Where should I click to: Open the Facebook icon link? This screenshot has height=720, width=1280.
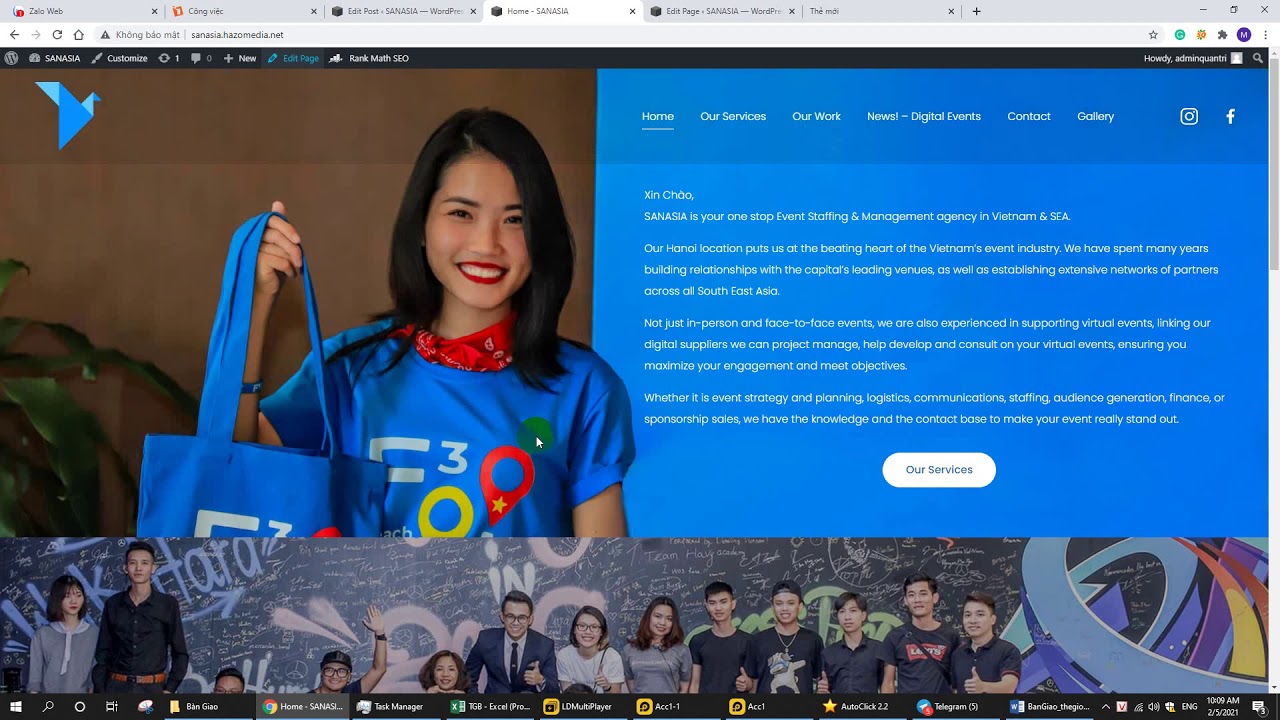[1230, 116]
